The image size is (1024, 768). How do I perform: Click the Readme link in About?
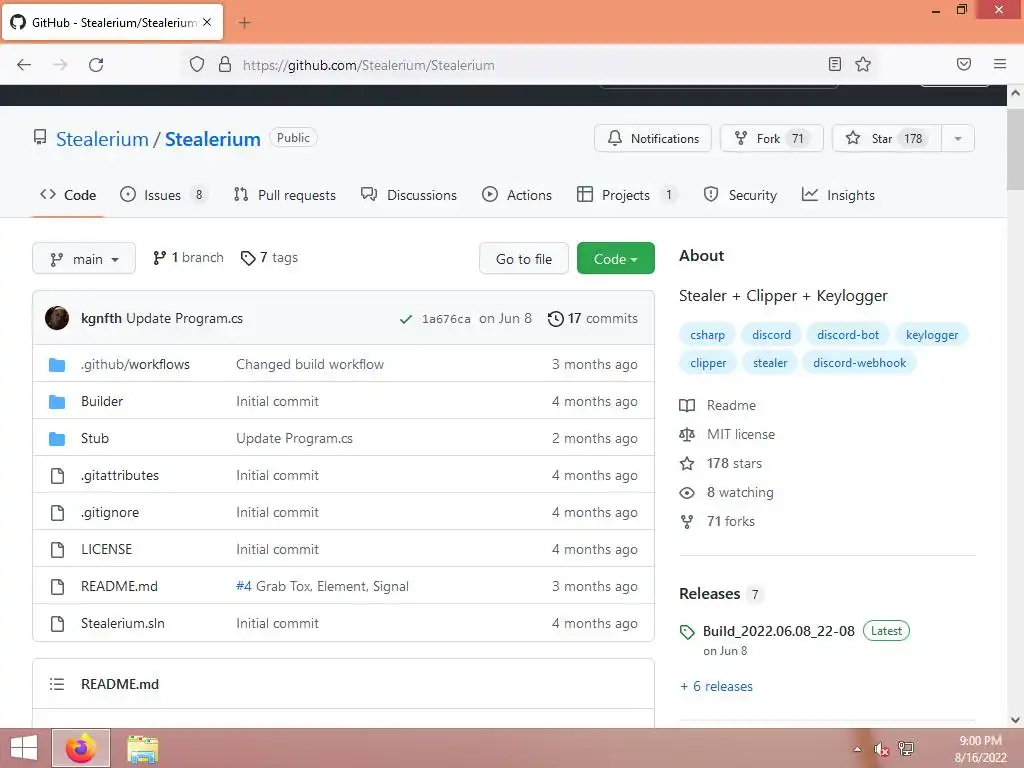coord(731,405)
